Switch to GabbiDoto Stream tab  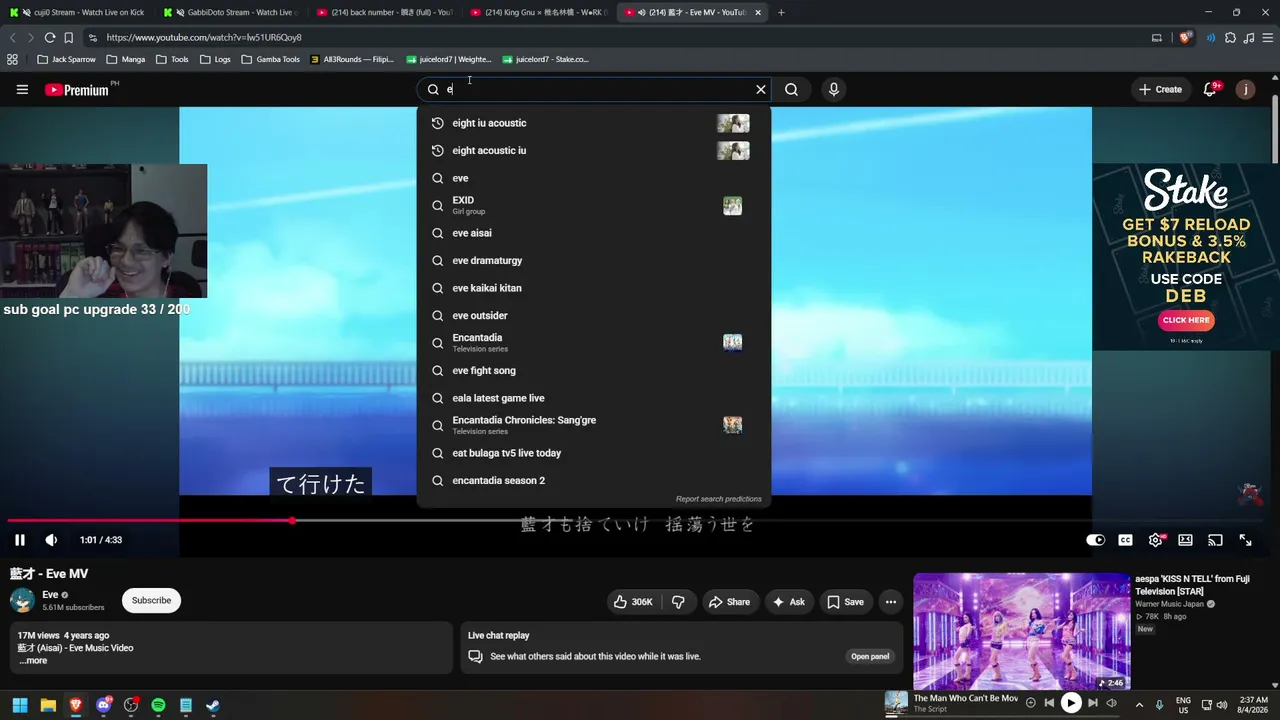[x=233, y=12]
